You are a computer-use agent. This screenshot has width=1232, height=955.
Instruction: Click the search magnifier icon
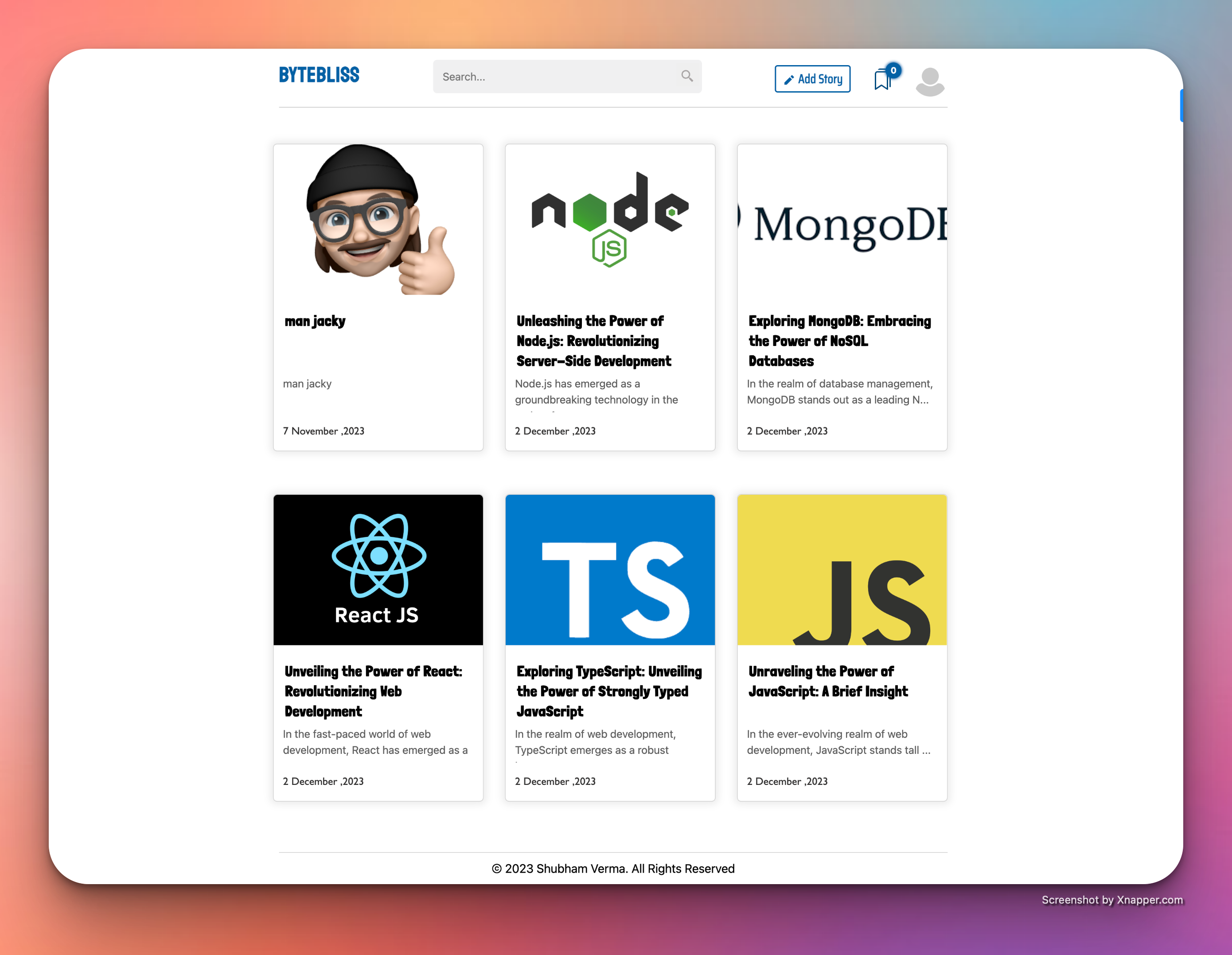tap(686, 76)
